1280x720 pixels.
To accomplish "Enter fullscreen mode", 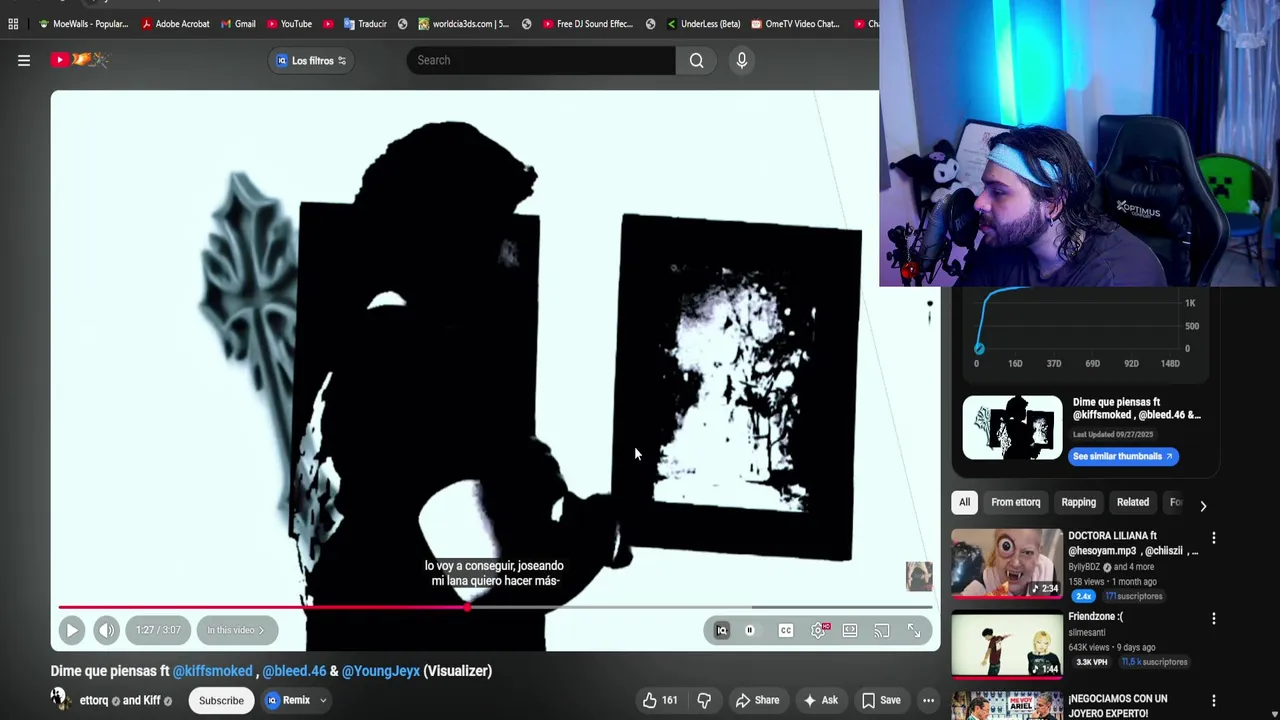I will click(914, 630).
